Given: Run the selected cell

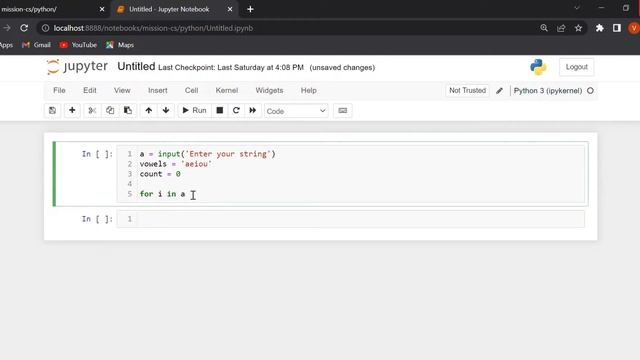Looking at the screenshot, I should click(x=194, y=111).
